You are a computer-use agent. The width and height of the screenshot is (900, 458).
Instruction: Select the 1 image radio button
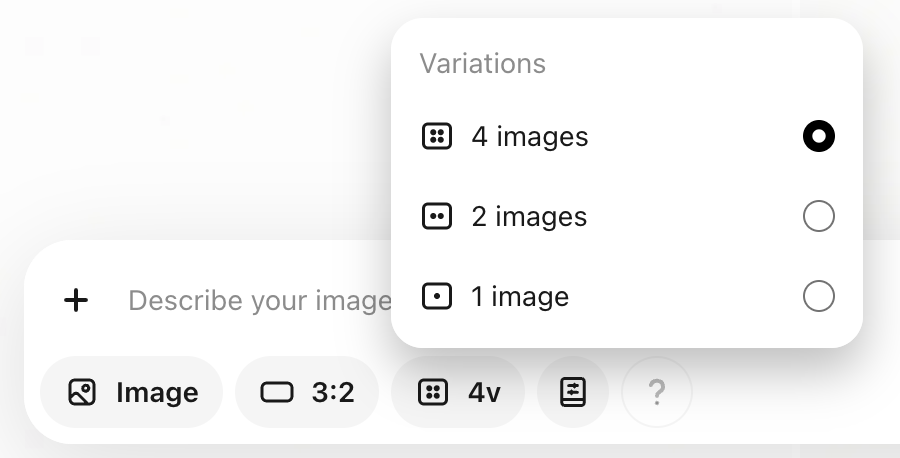point(818,297)
